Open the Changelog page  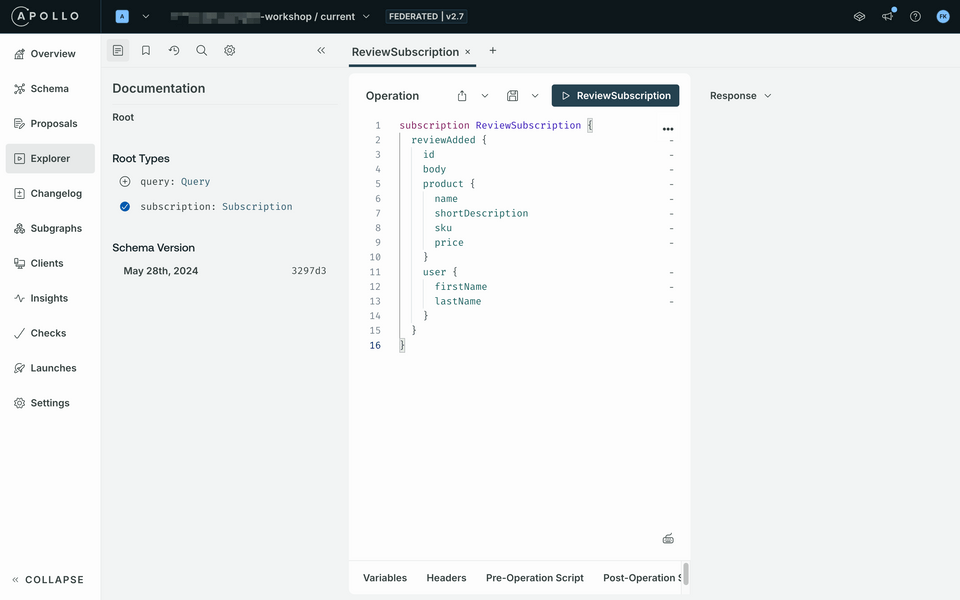50,193
